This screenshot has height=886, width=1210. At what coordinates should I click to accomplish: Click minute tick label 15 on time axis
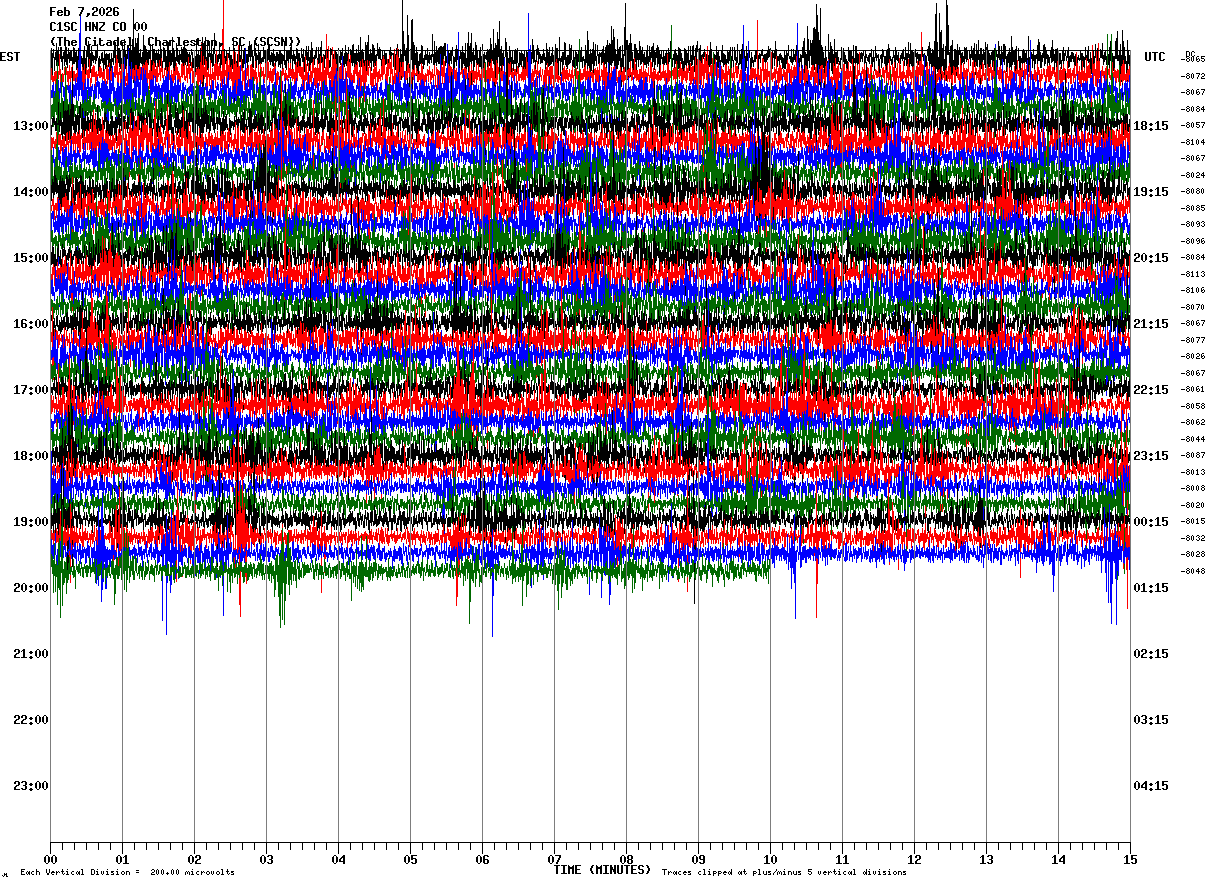pos(1130,859)
